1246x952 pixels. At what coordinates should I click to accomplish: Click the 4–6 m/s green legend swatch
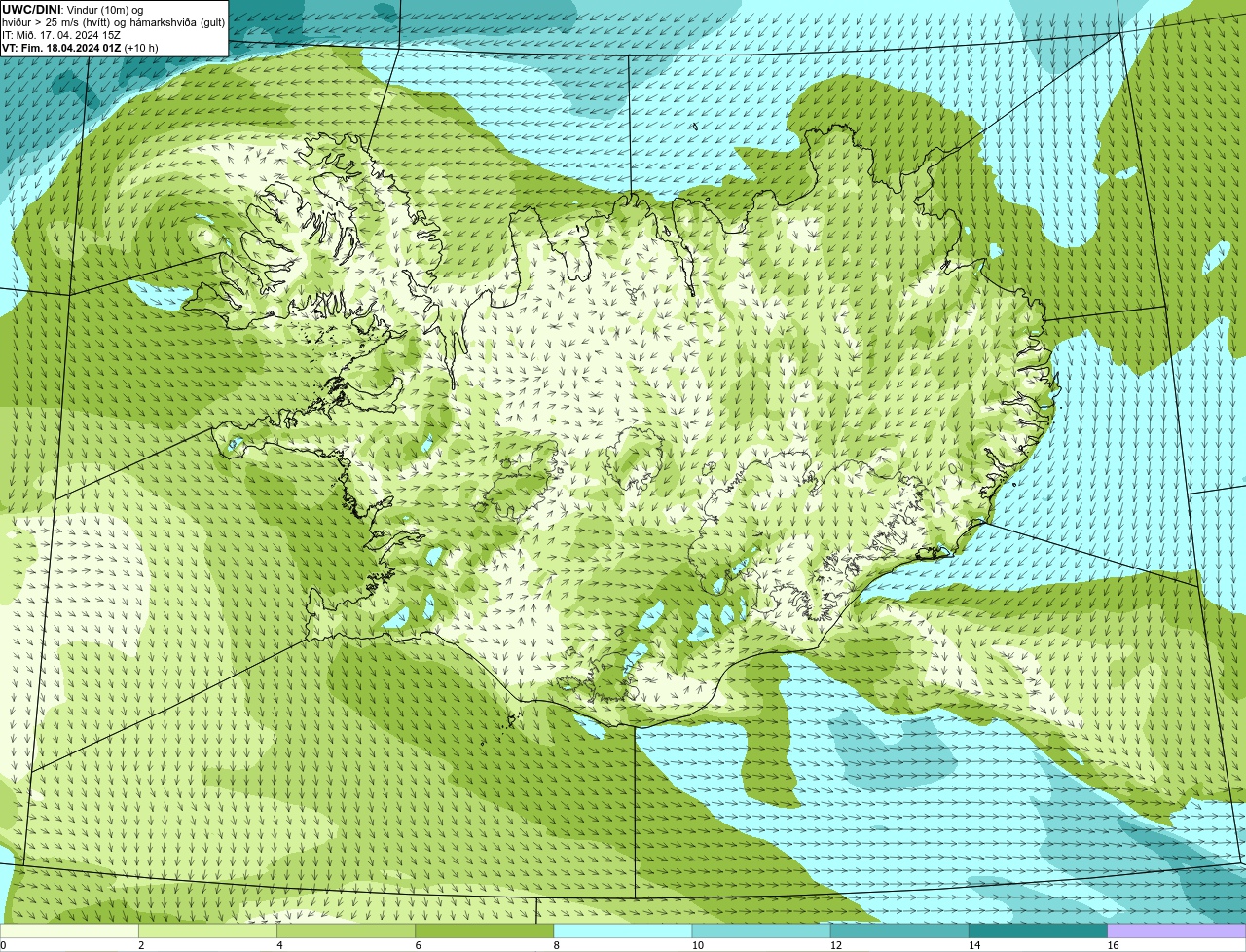(347, 932)
